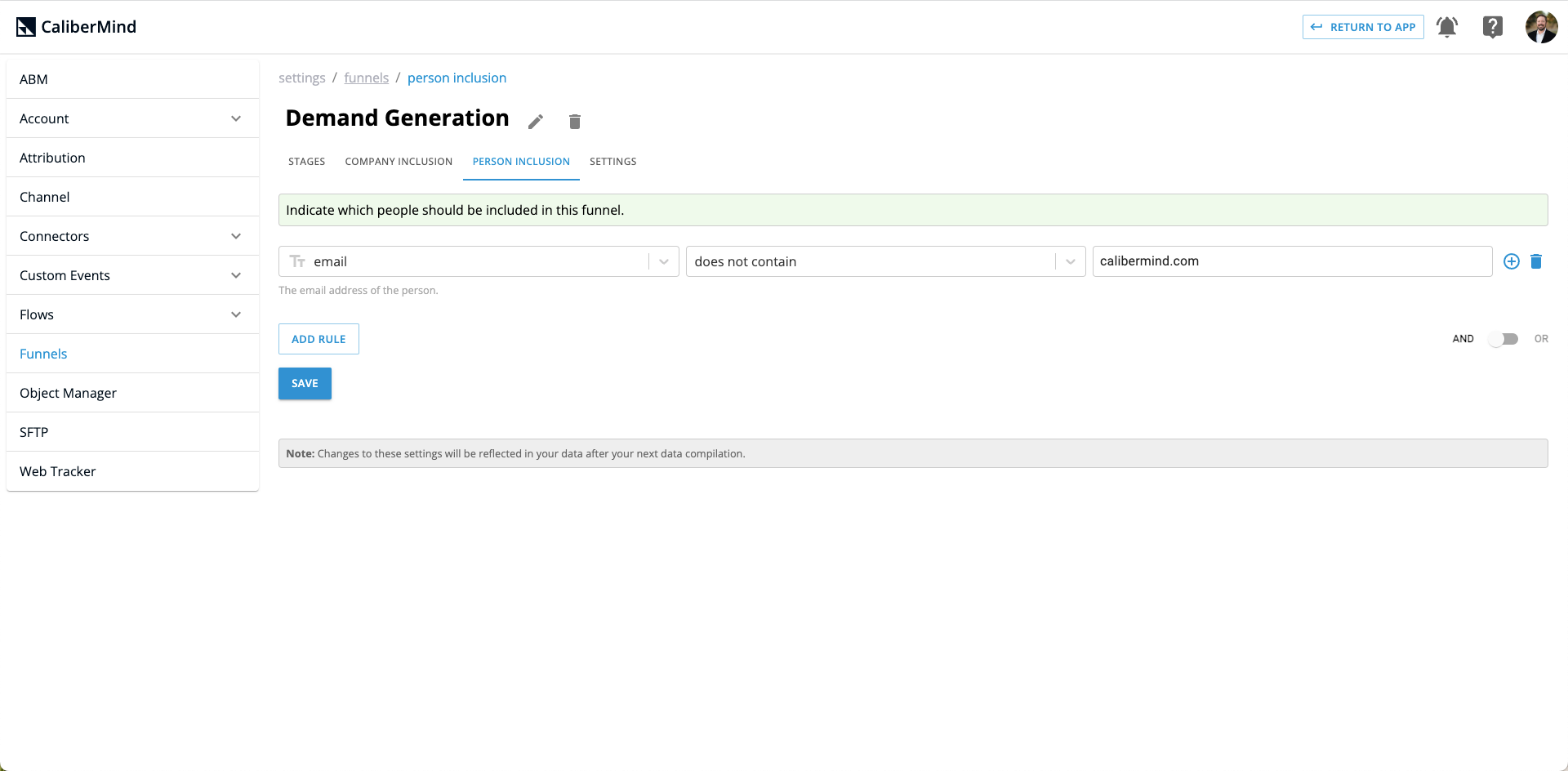This screenshot has width=1568, height=771.
Task: Open the email field dropdown
Action: 479,261
